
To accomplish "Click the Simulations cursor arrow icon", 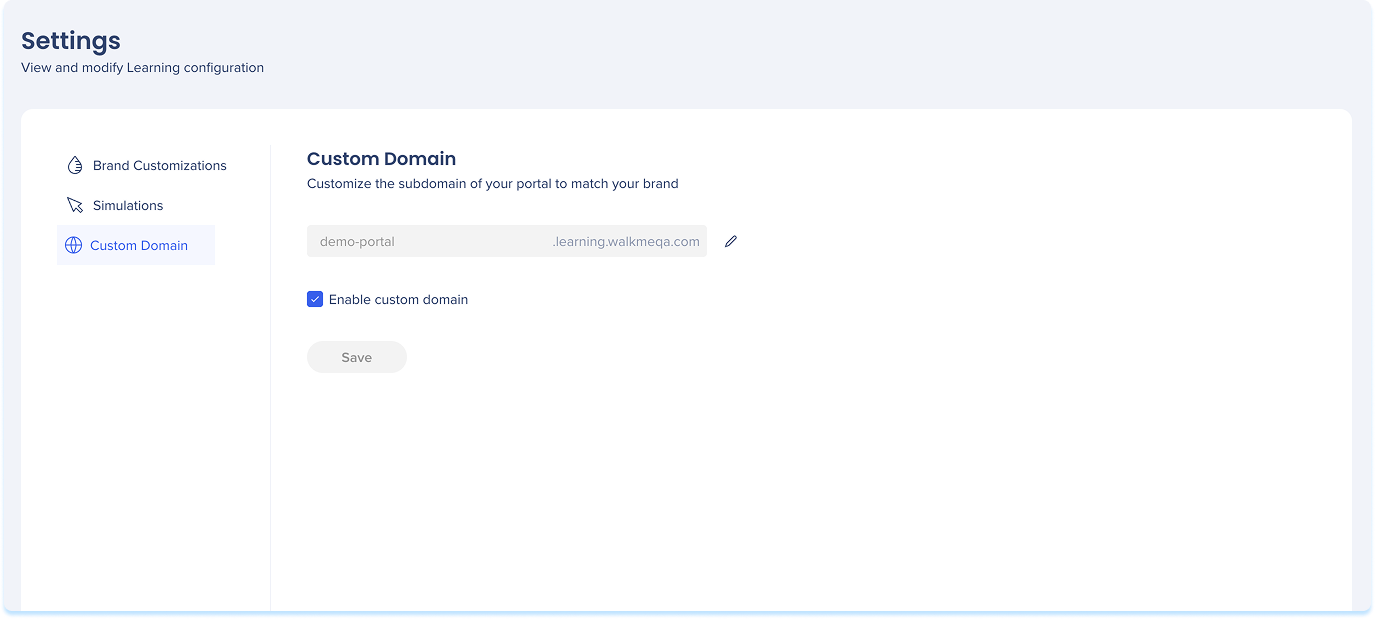I will (74, 205).
